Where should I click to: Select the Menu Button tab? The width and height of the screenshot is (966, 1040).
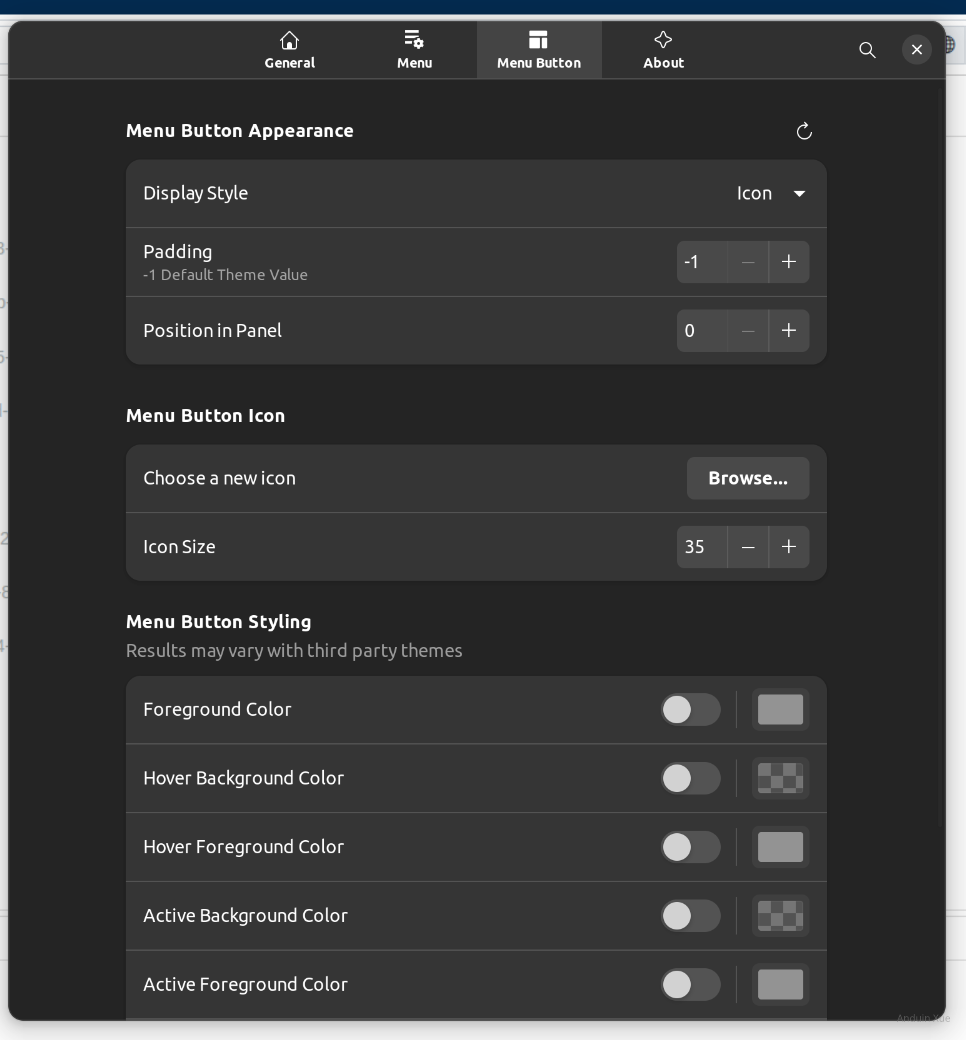538,50
